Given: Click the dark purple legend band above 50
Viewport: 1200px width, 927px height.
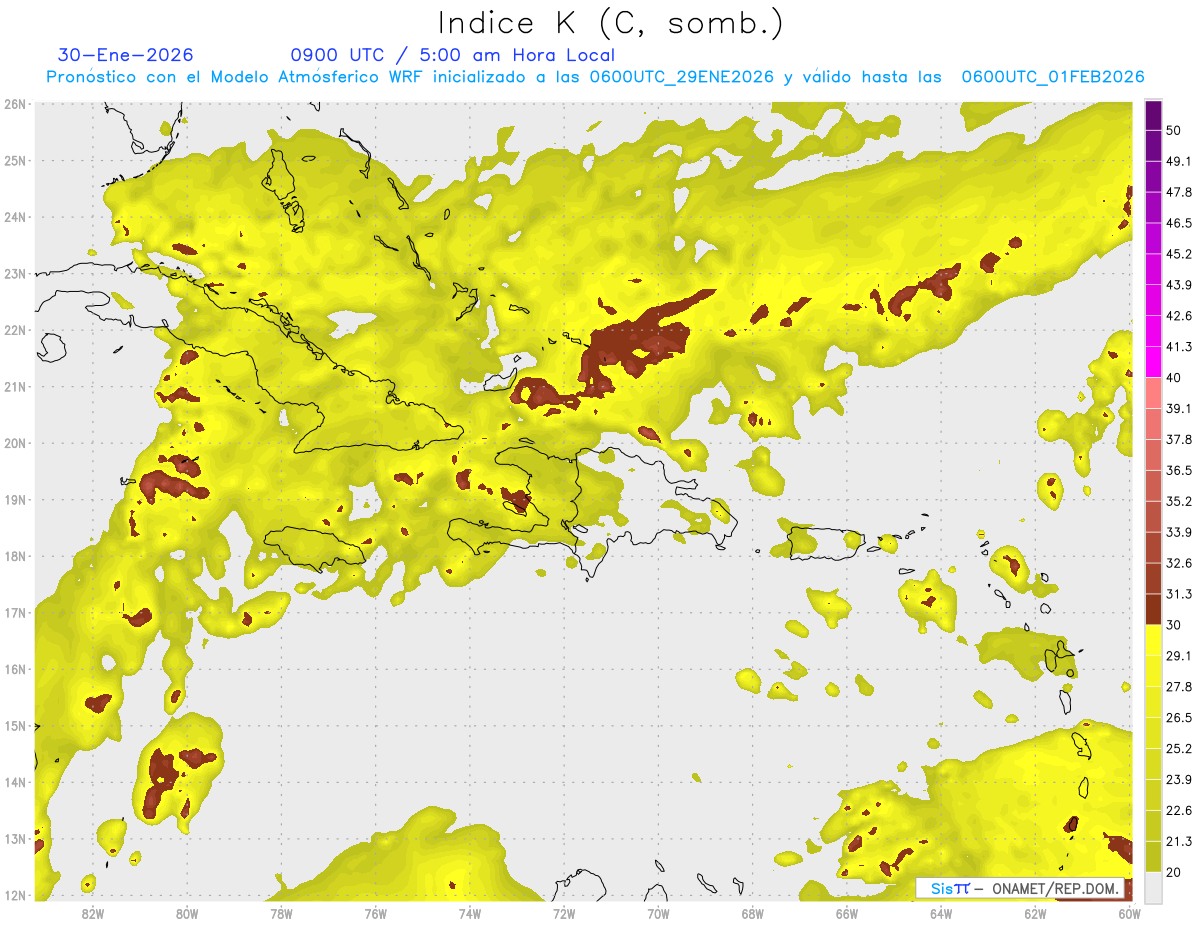Looking at the screenshot, I should pos(1153,117).
